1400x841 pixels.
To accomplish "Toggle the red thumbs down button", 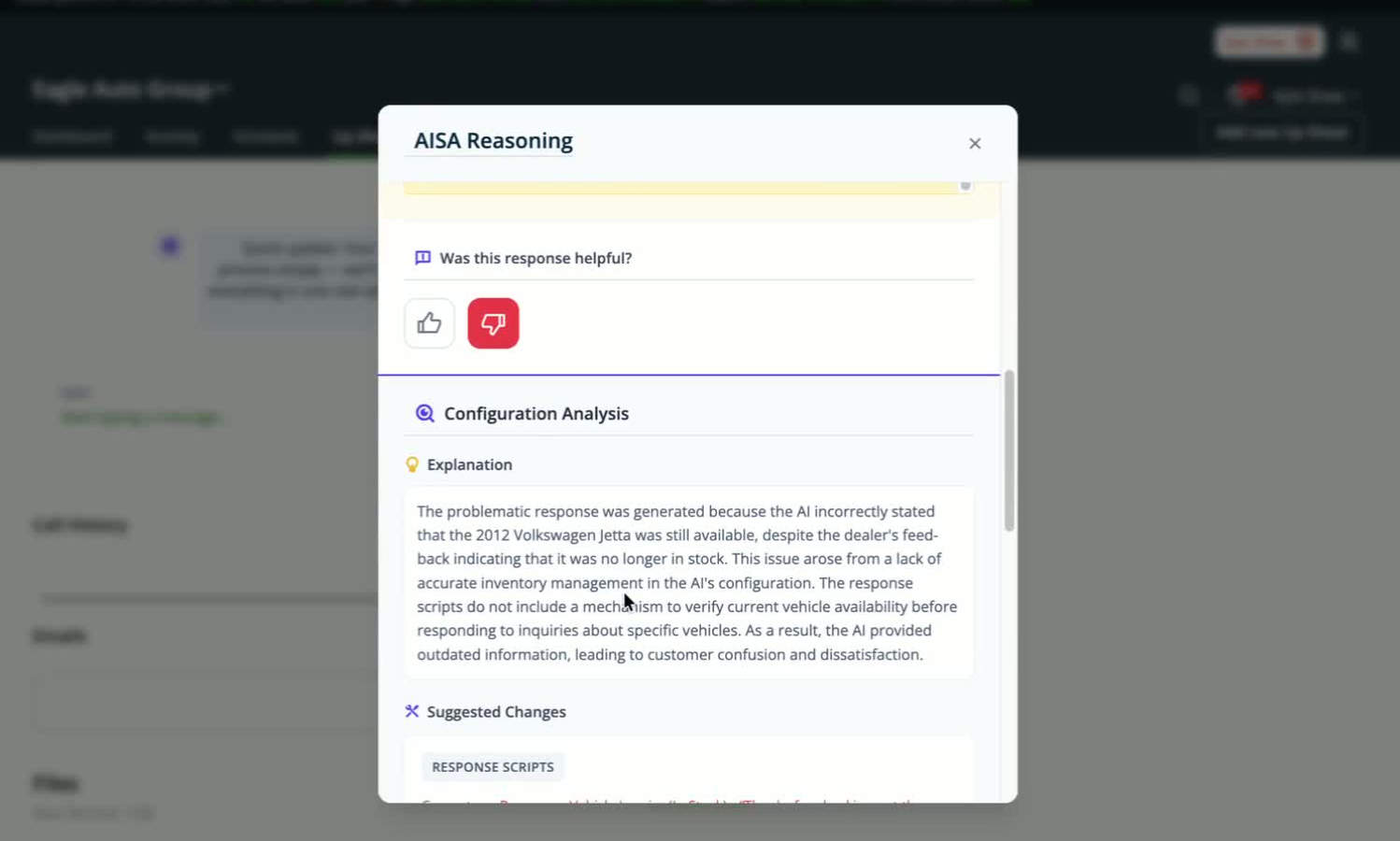I will point(493,323).
